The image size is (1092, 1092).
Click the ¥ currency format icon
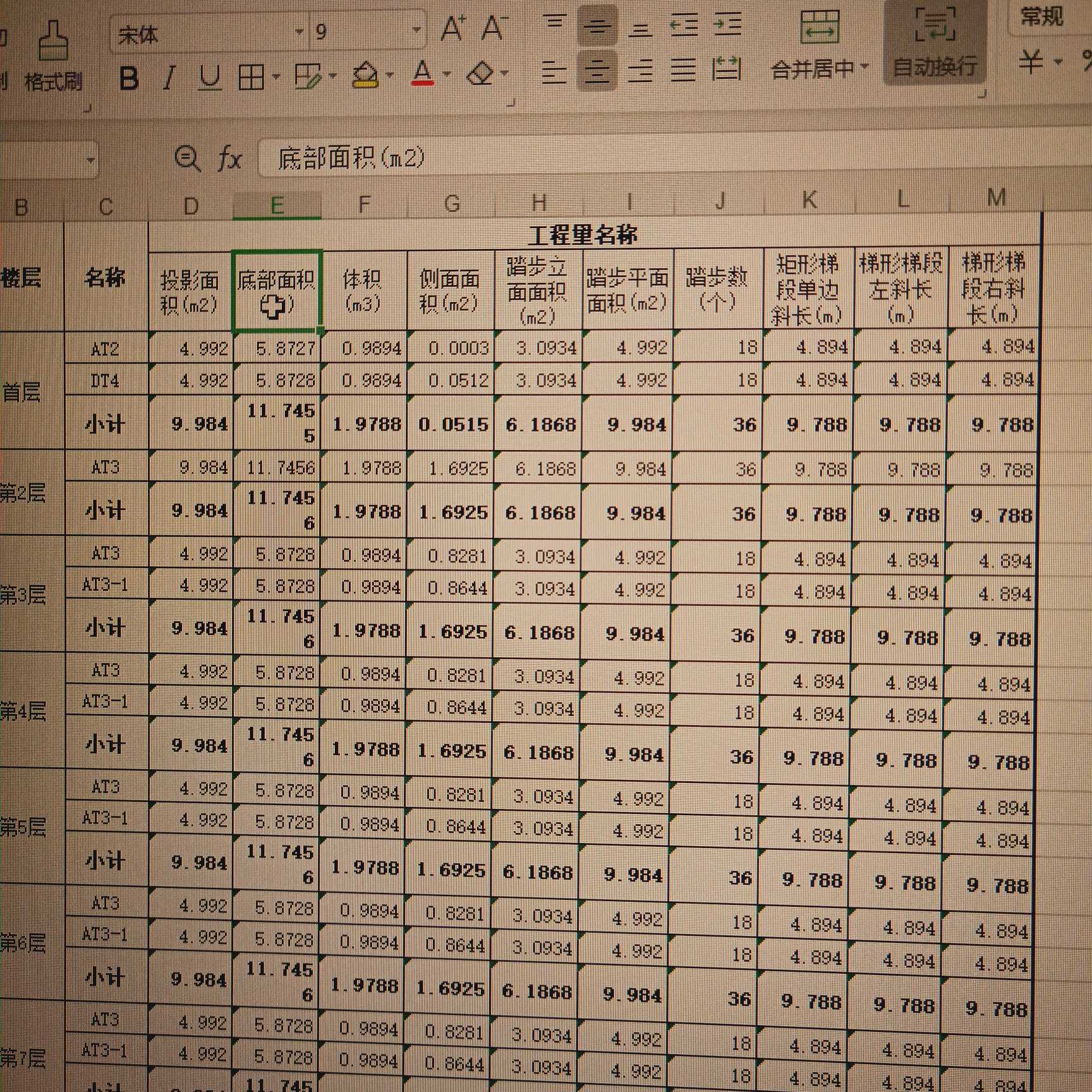coord(1031,62)
